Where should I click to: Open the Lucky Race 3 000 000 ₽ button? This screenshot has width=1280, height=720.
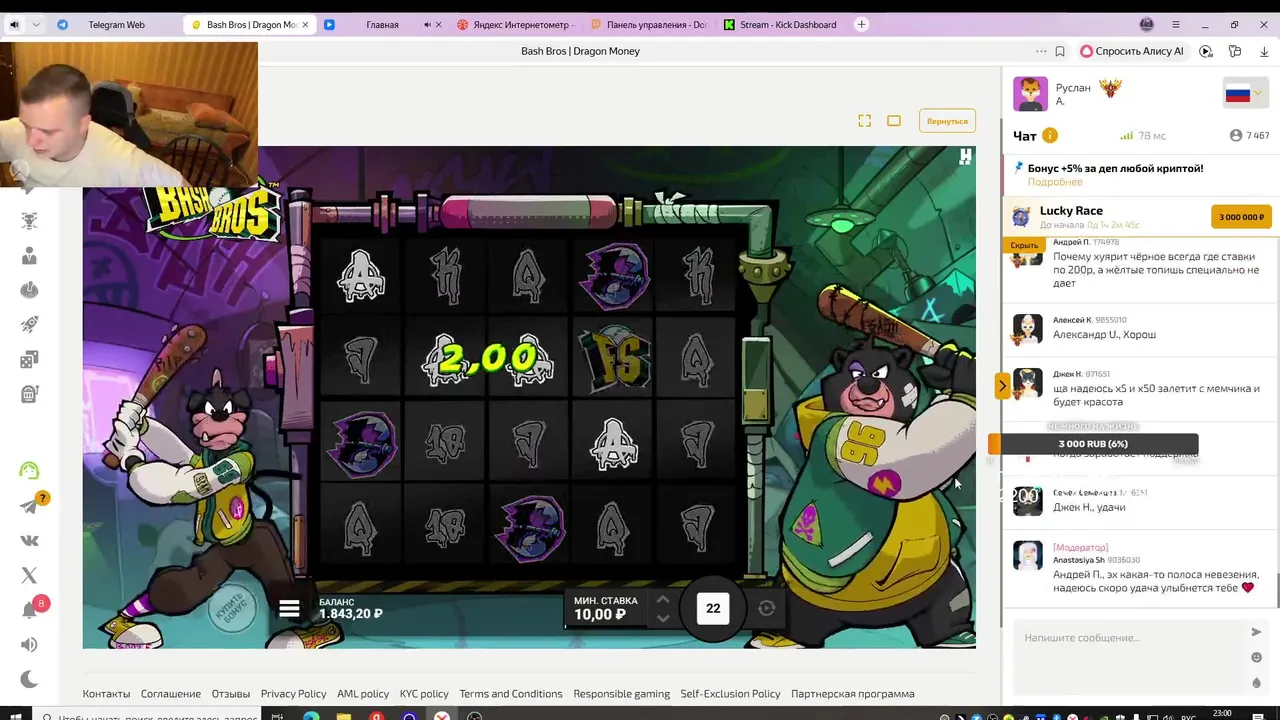pos(1241,217)
